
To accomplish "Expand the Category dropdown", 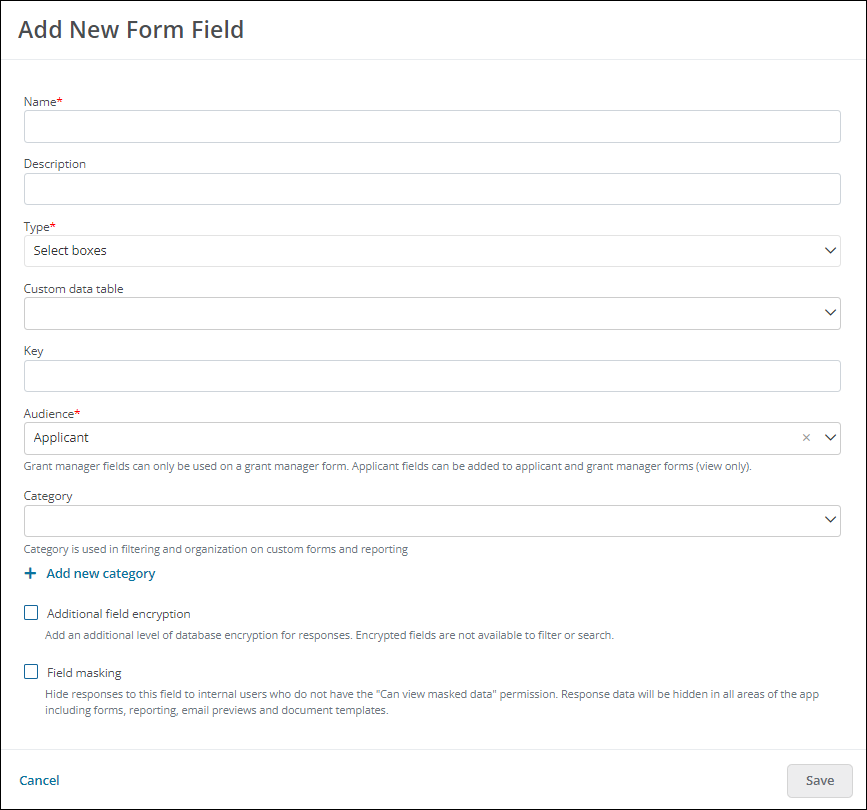I will pyautogui.click(x=432, y=521).
